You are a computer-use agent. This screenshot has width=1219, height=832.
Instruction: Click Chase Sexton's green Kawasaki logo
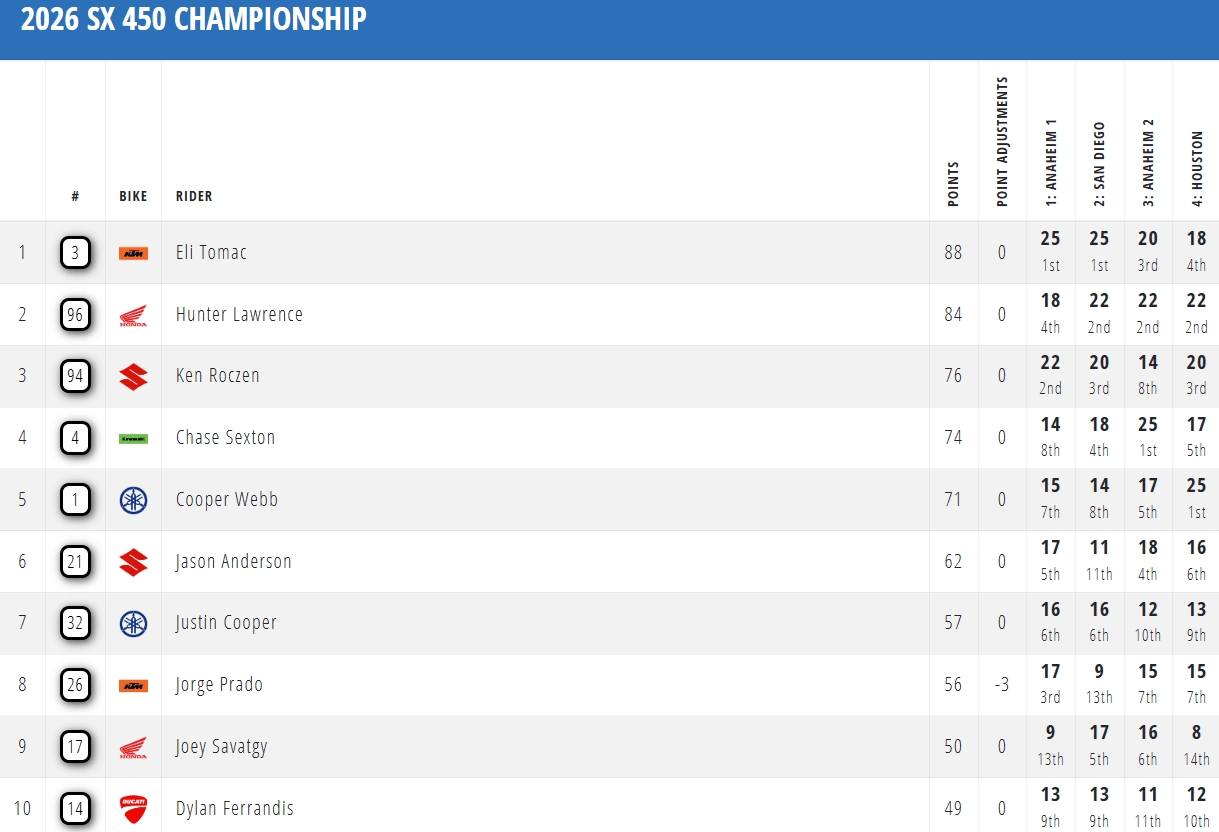click(133, 438)
